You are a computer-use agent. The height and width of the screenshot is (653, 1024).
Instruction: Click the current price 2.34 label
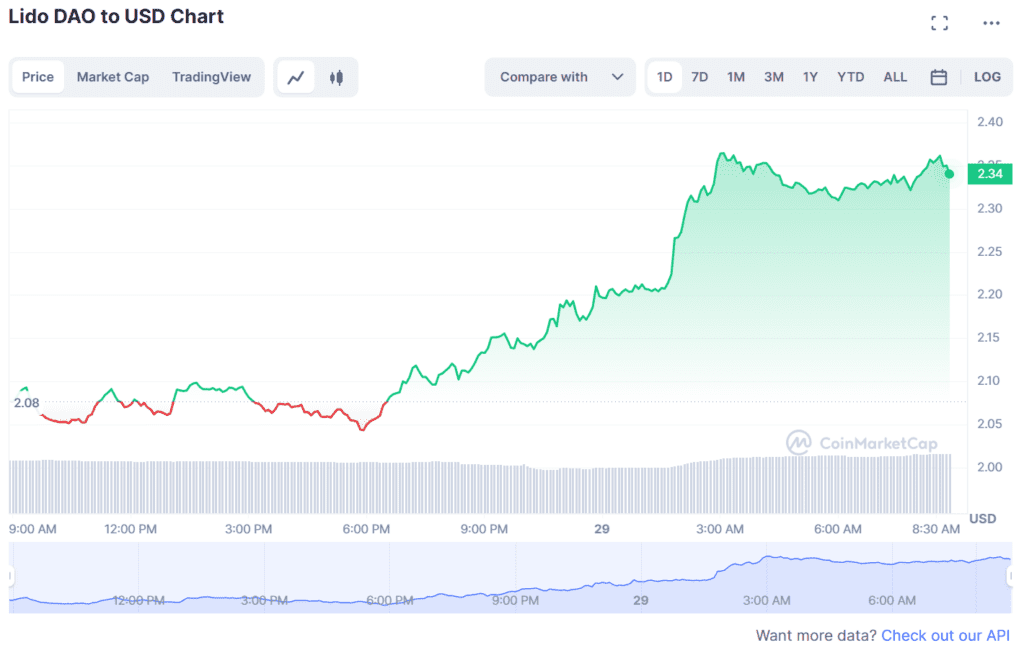tap(989, 174)
